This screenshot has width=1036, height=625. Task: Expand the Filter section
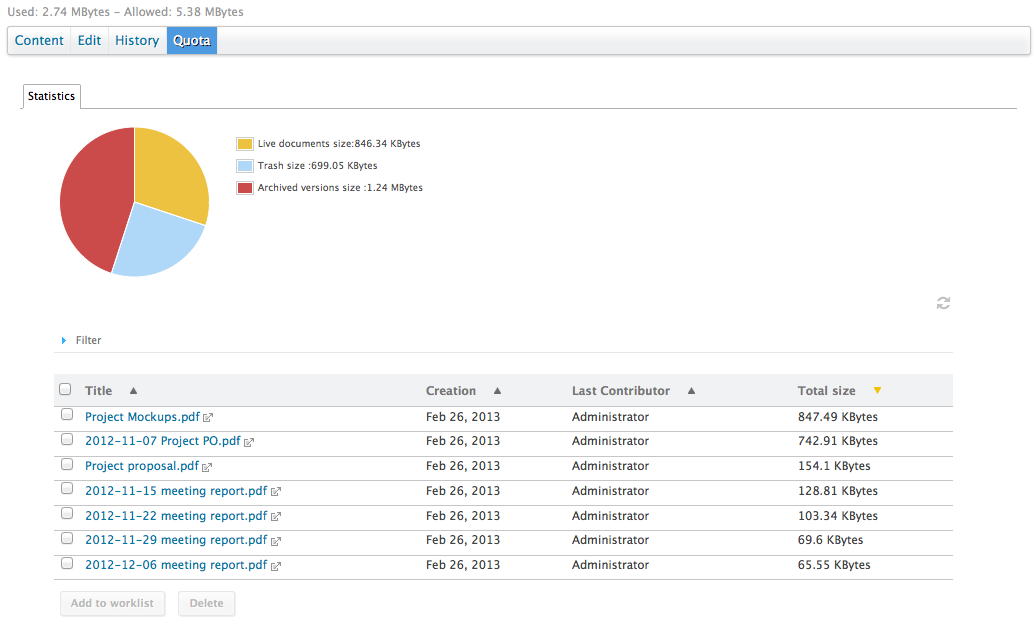[x=81, y=340]
